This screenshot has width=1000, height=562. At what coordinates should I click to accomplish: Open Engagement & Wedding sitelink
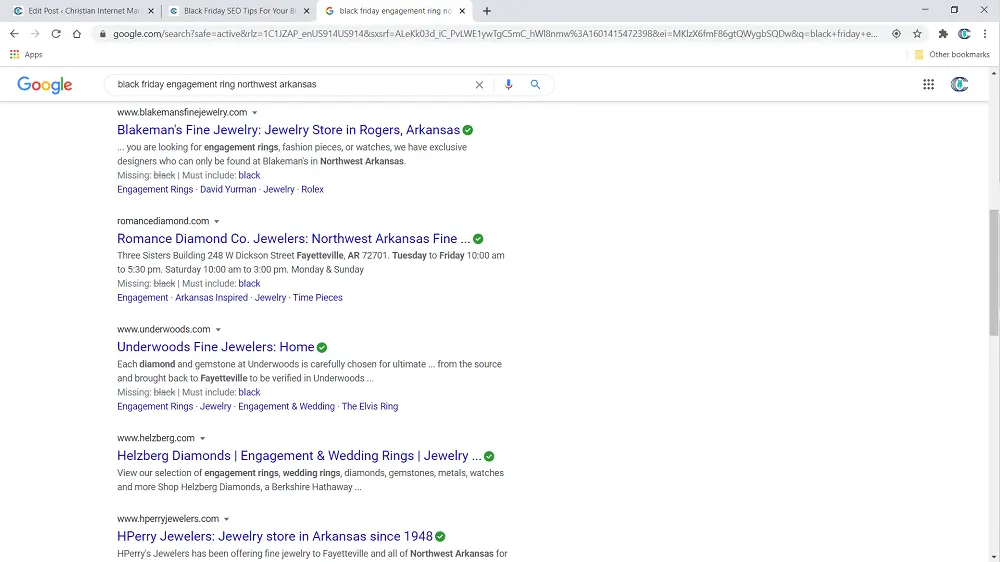[286, 406]
